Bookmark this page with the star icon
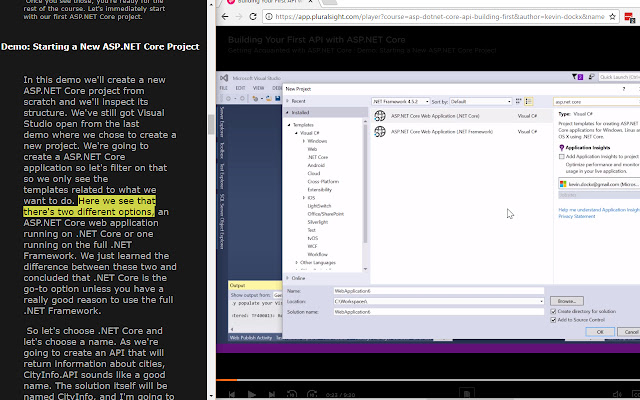Screen dimensions: 640x400 (612, 17)
